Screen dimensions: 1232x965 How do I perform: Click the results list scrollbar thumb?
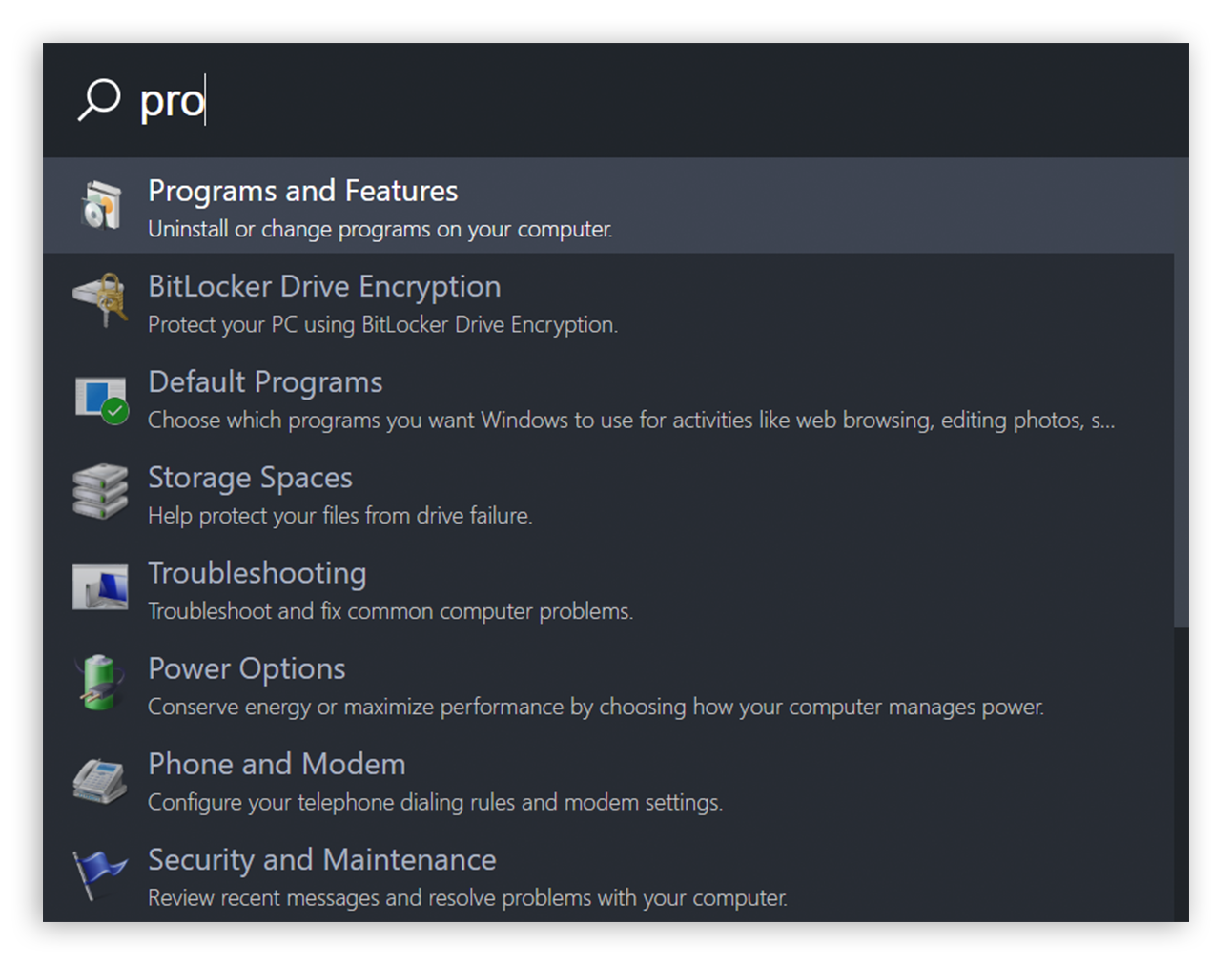pyautogui.click(x=1181, y=393)
